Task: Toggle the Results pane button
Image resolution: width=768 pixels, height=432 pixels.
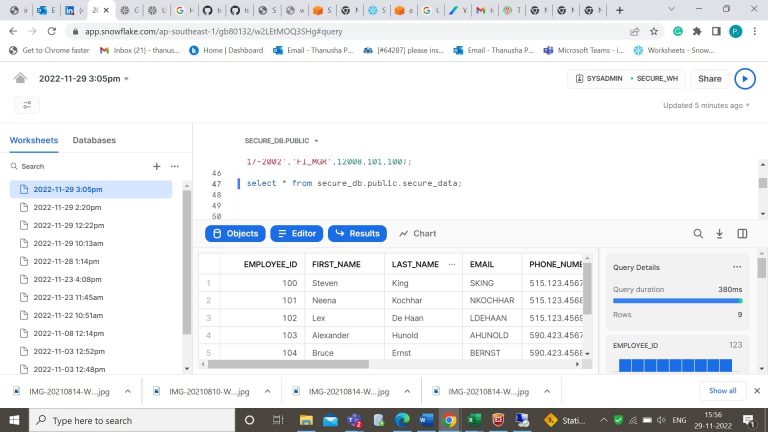Action: pyautogui.click(x=357, y=233)
